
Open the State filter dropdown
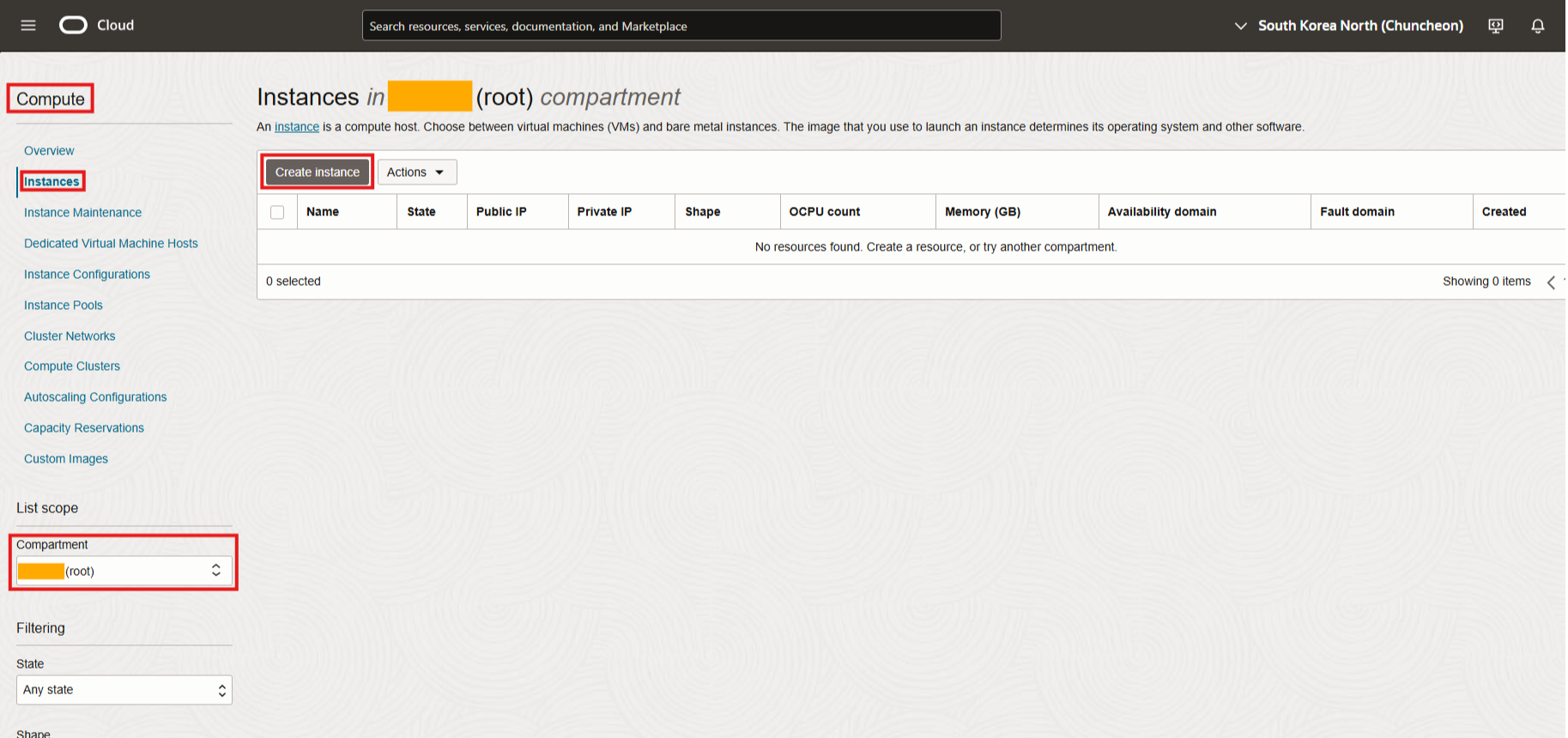tap(124, 690)
